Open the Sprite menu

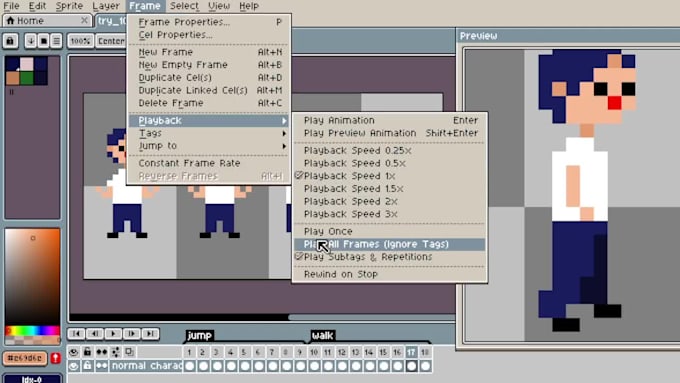click(x=69, y=6)
